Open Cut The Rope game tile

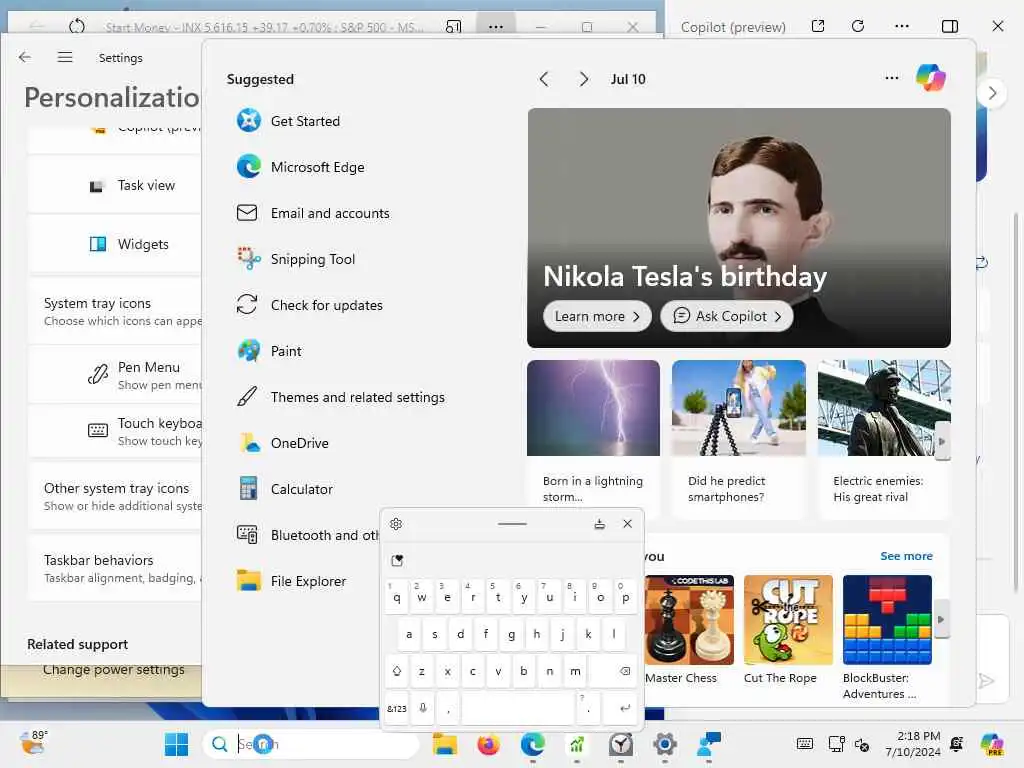coord(788,630)
